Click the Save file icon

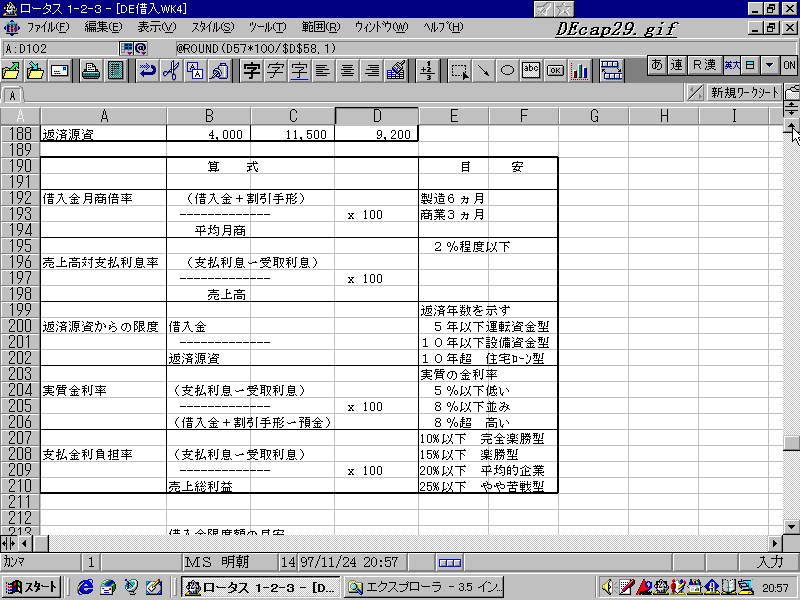click(x=35, y=70)
